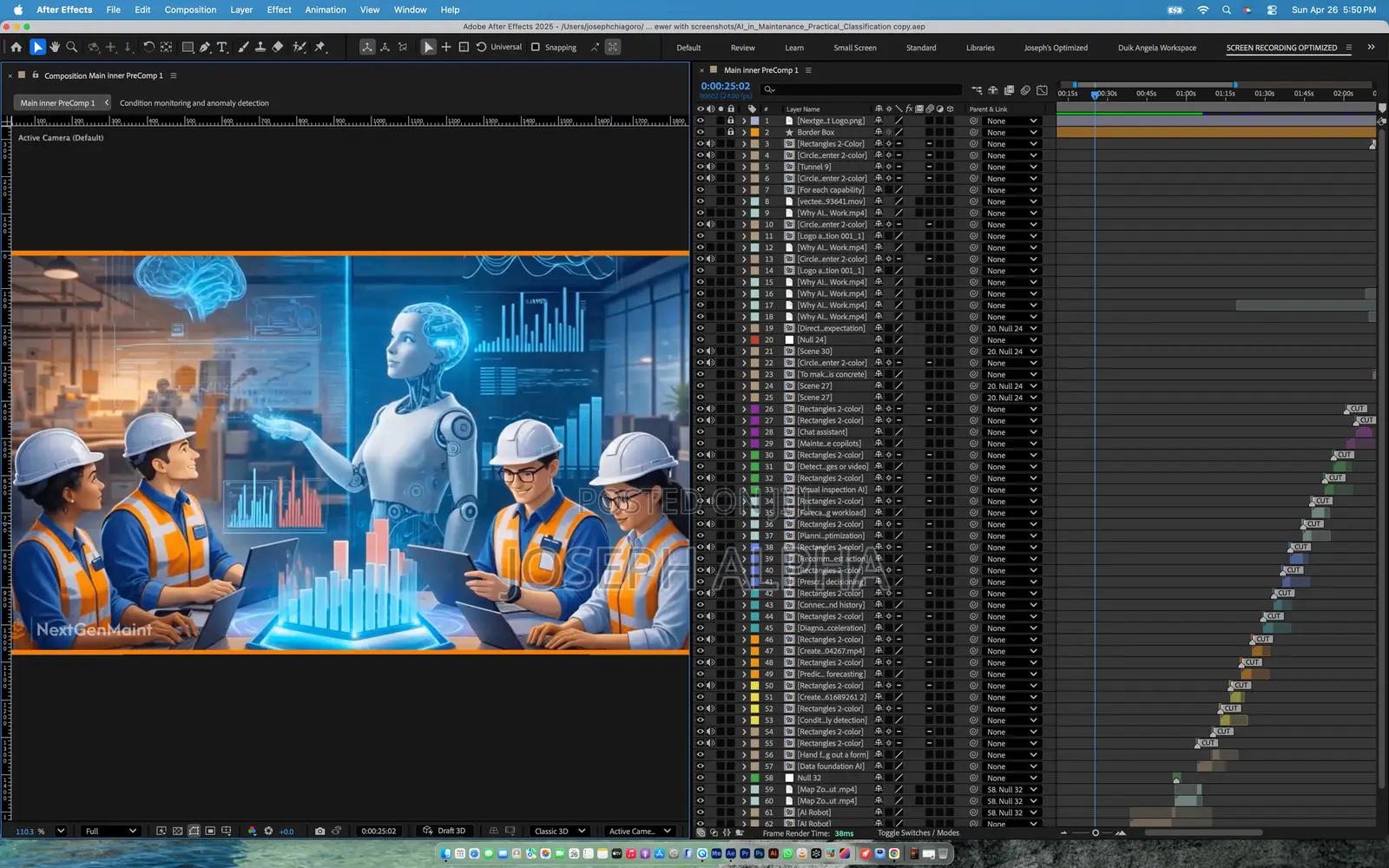Expand the Border Box layer properties
The width and height of the screenshot is (1389, 868).
pyautogui.click(x=744, y=132)
